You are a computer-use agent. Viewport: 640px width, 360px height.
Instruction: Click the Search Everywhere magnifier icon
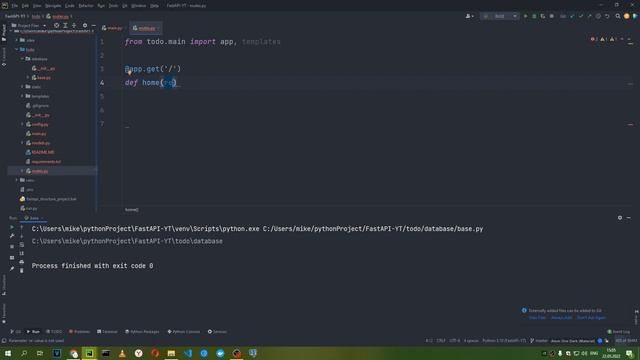tap(618, 16)
